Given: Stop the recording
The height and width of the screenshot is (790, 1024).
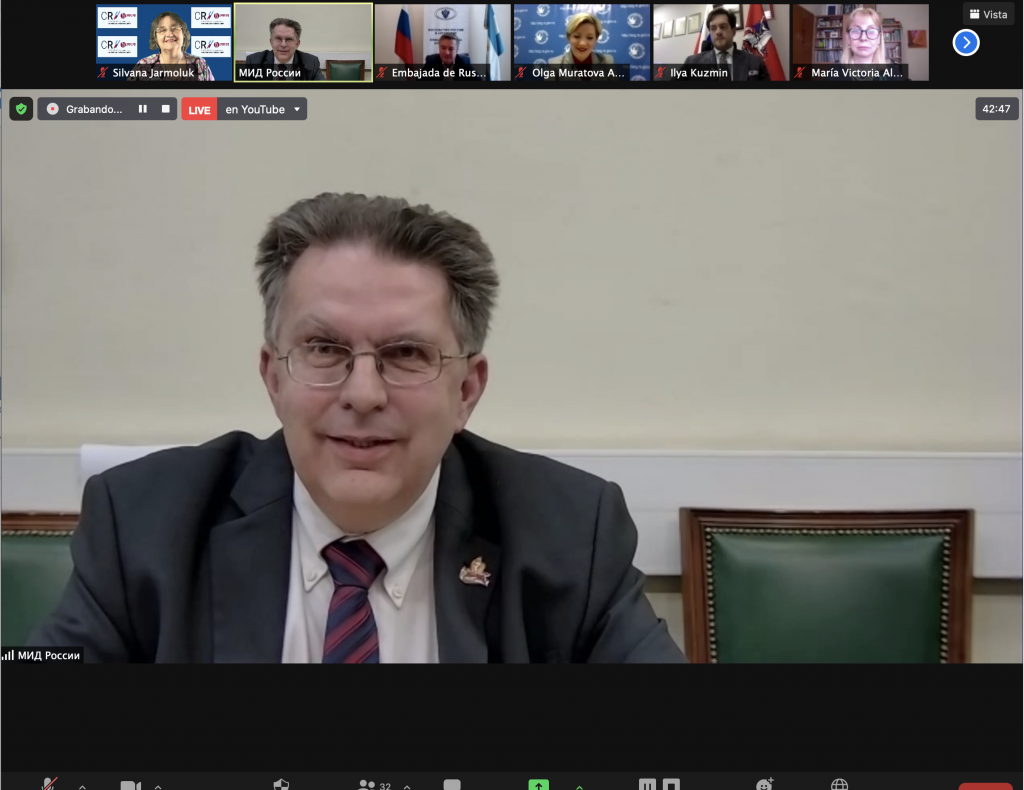Looking at the screenshot, I should (x=166, y=109).
